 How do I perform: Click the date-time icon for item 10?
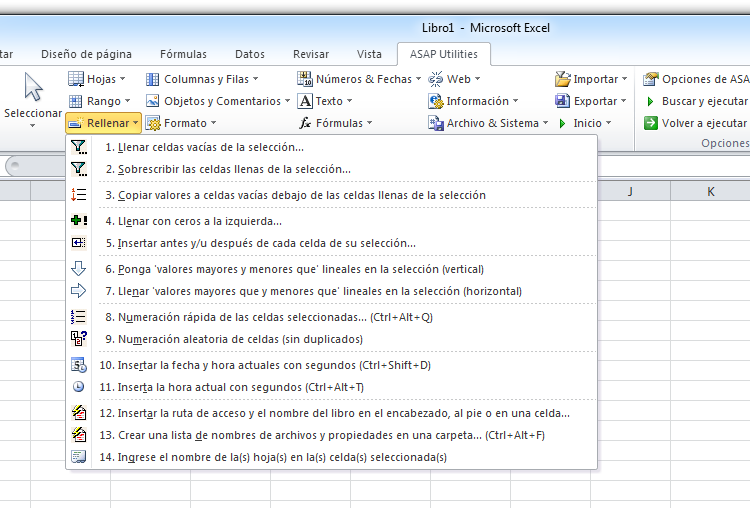tap(78, 365)
